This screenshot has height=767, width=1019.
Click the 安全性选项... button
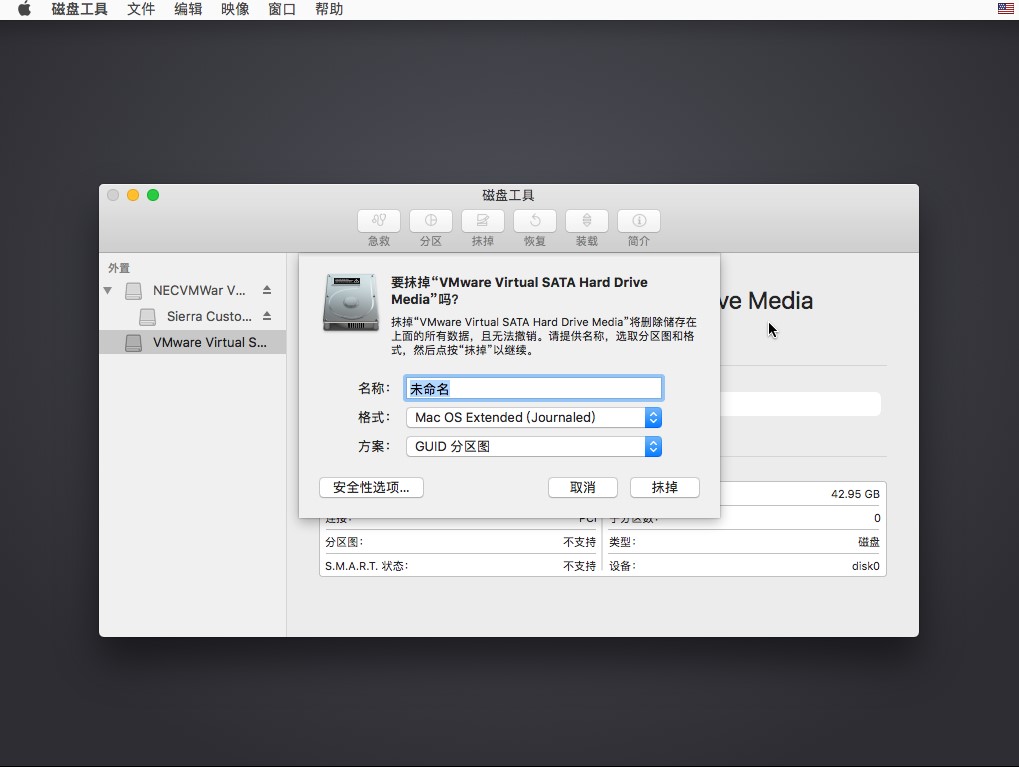[371, 488]
